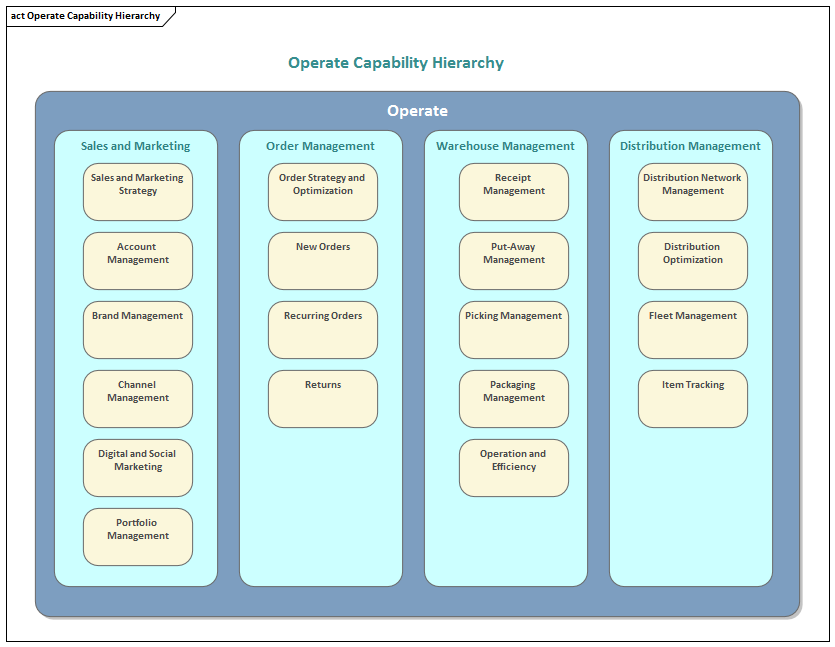This screenshot has height=647, width=835.
Task: Click the Account Management capability
Action: (x=137, y=260)
